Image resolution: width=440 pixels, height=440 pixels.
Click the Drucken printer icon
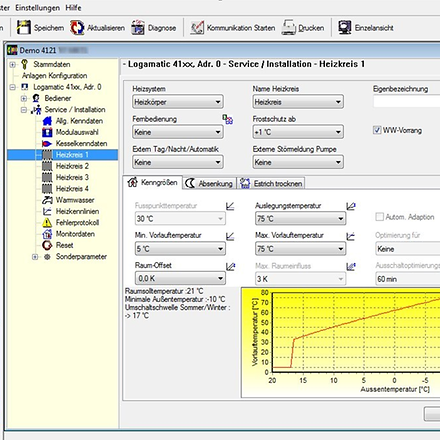tap(288, 28)
